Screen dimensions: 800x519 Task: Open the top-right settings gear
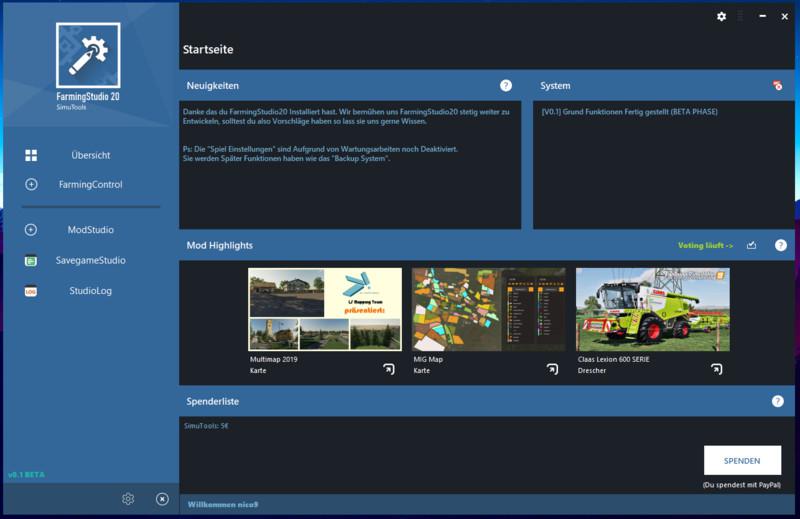tap(722, 17)
